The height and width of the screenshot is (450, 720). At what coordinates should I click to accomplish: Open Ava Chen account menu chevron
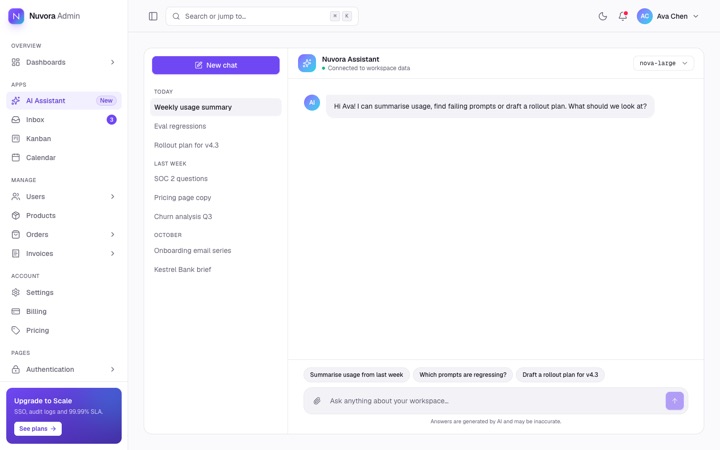(696, 16)
